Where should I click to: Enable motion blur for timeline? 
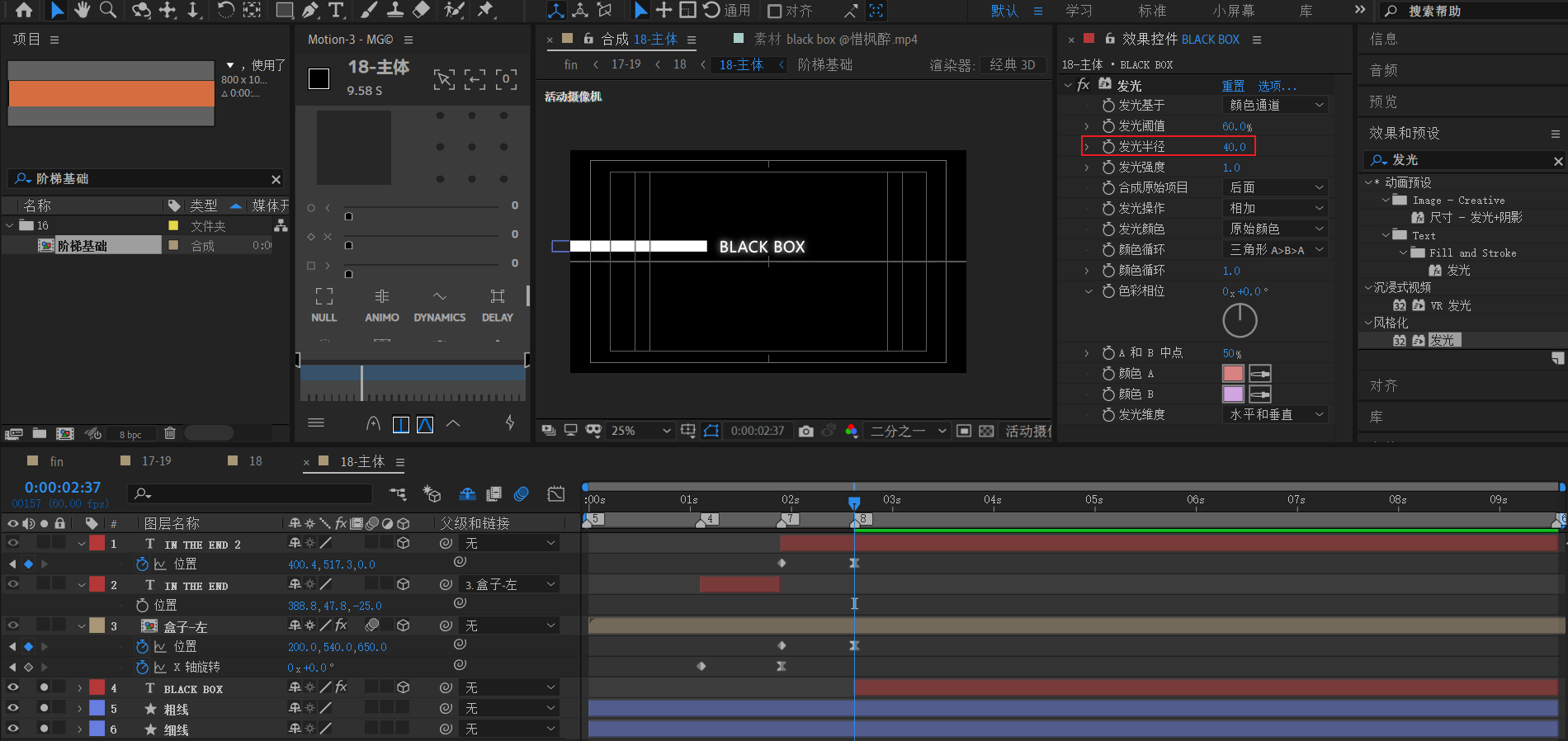tap(522, 494)
